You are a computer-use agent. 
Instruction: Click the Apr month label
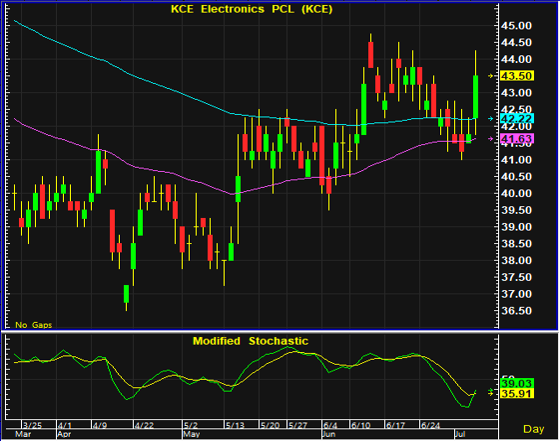[64, 434]
